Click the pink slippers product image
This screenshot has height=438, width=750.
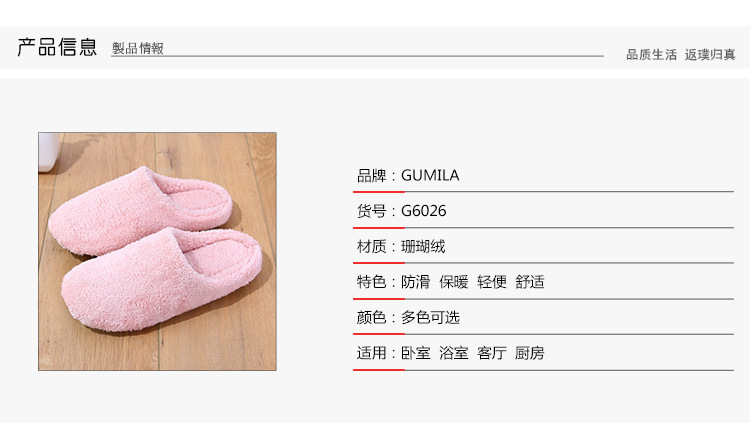pos(157,252)
